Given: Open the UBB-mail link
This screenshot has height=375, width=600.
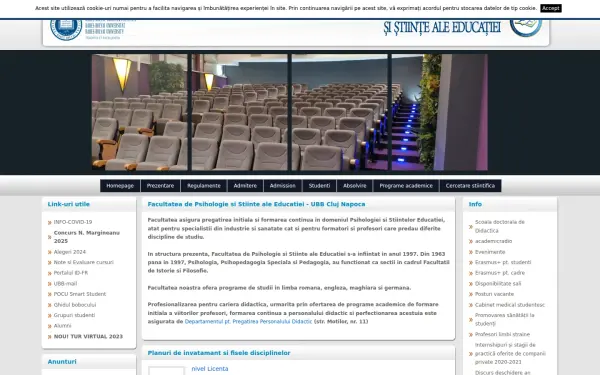Looking at the screenshot, I should tap(65, 284).
